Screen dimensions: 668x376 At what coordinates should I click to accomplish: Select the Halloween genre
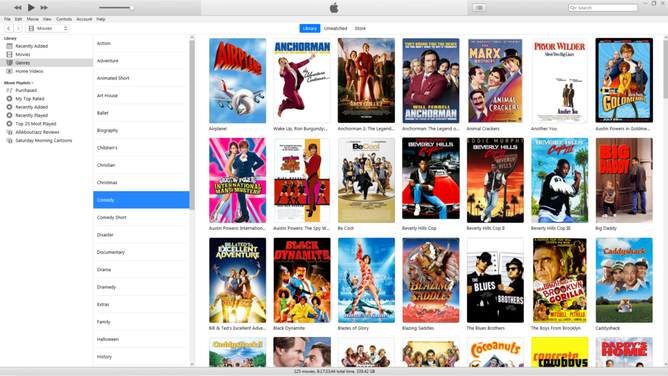point(141,339)
